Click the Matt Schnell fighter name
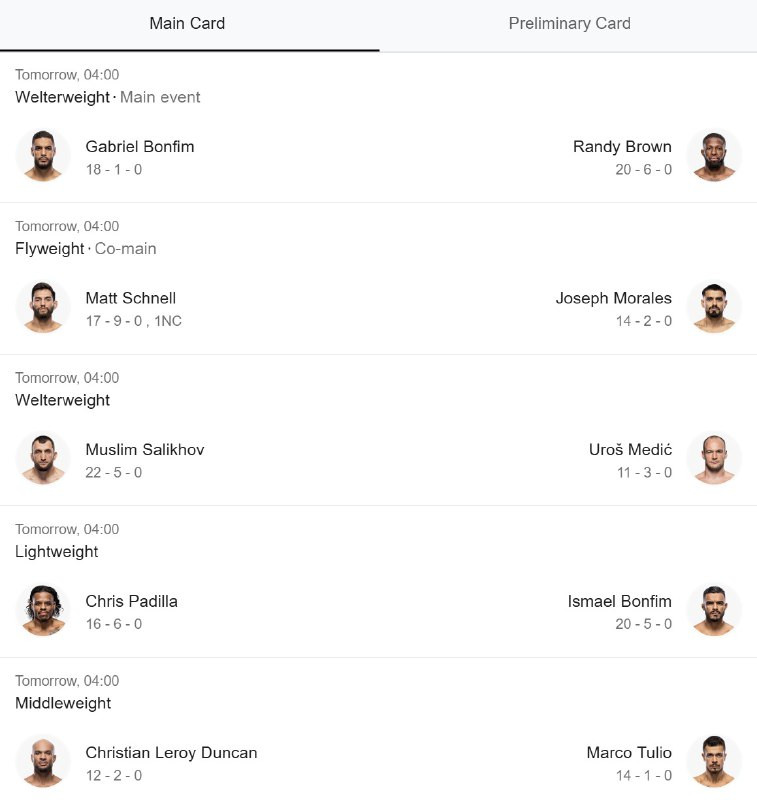The image size is (757, 800). click(131, 298)
